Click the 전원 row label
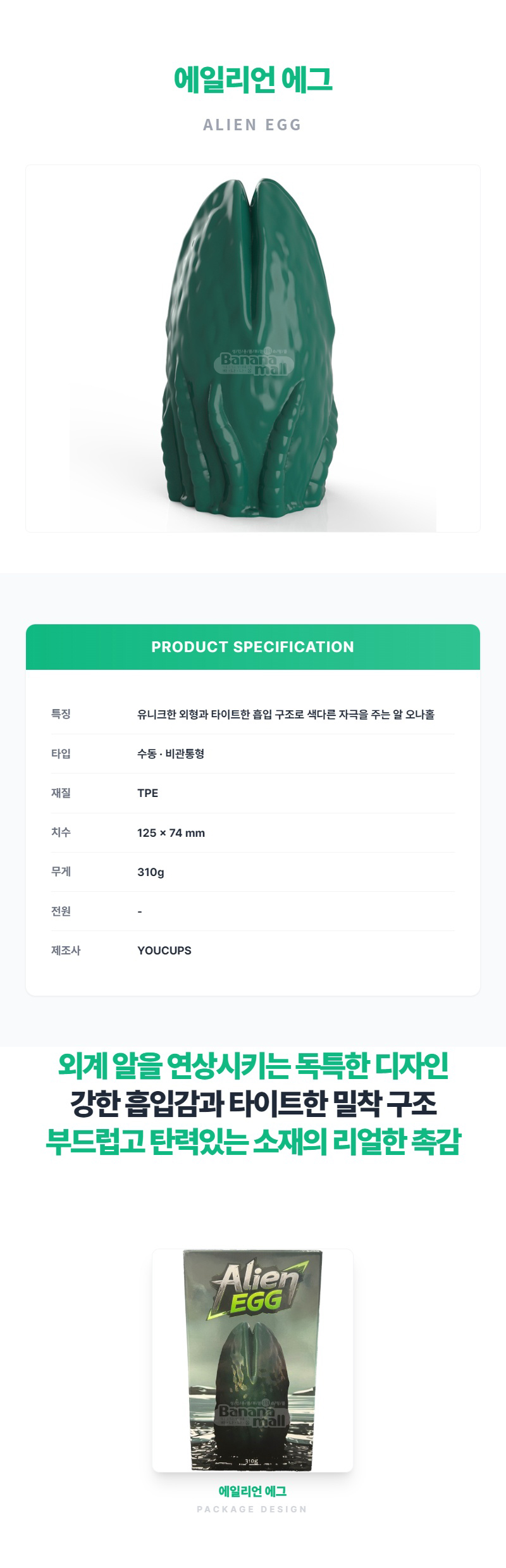506x1568 pixels. tap(61, 911)
